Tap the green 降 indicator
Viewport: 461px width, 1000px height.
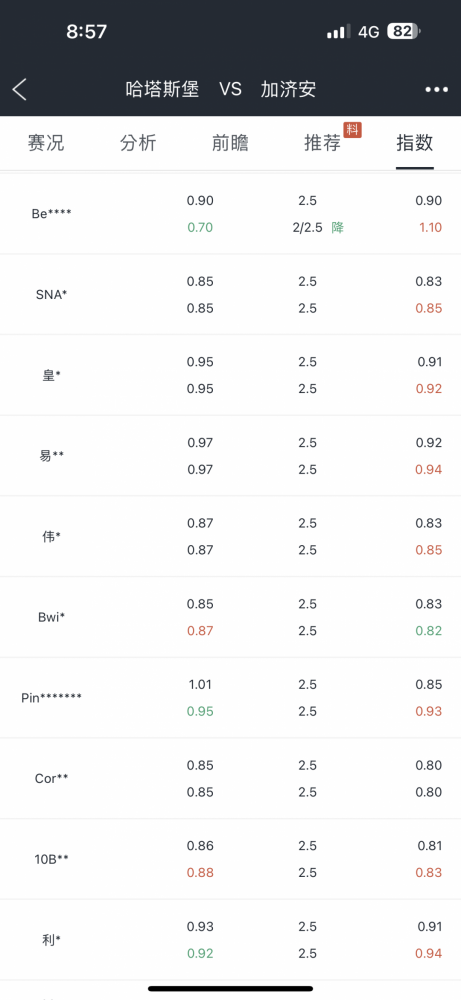[x=337, y=228]
